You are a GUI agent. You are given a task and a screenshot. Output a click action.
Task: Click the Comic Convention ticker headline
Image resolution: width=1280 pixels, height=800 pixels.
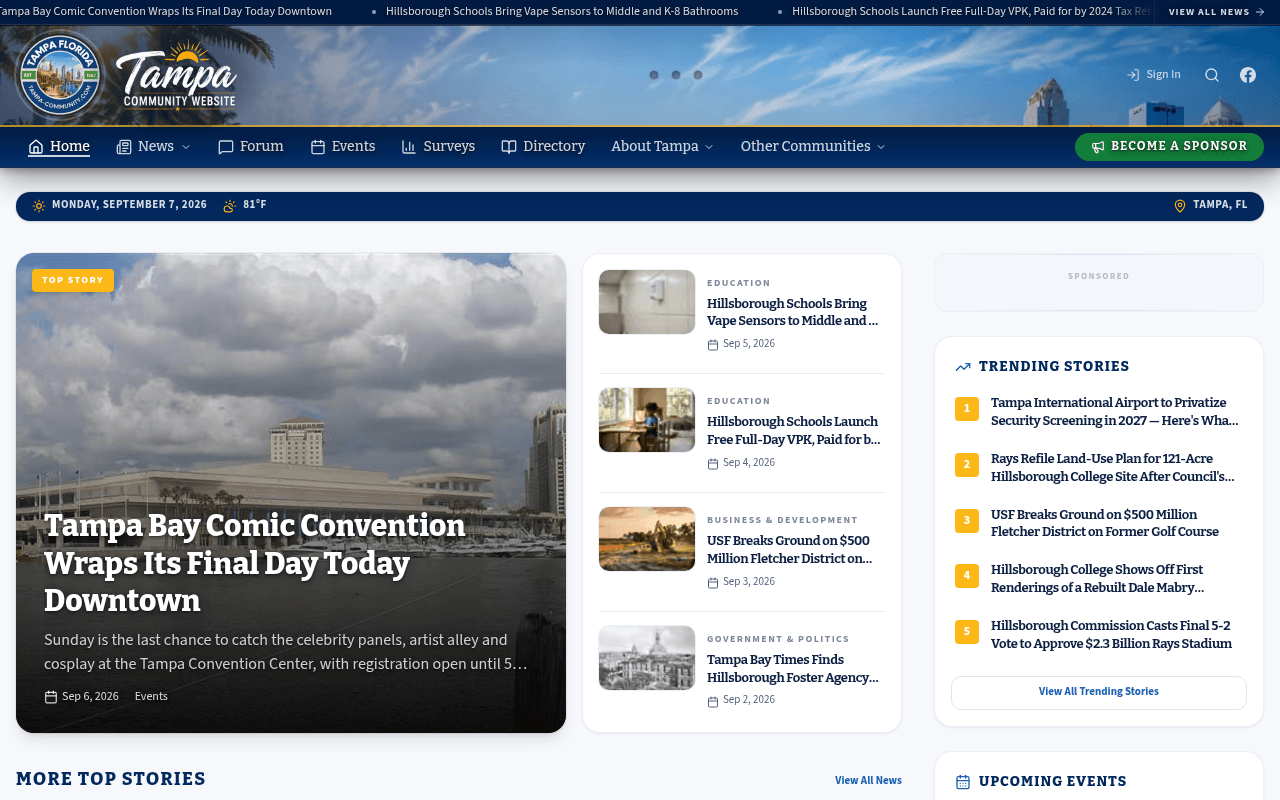tap(166, 12)
